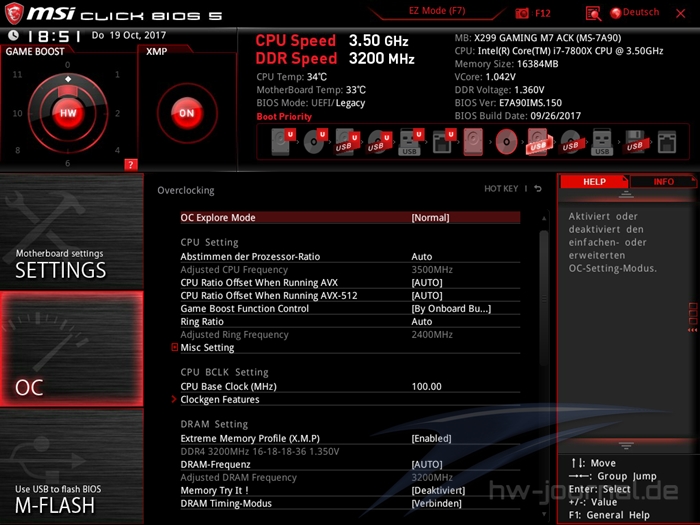Edit the Ring Ratio Auto field
700x525 pixels.
(x=421, y=321)
